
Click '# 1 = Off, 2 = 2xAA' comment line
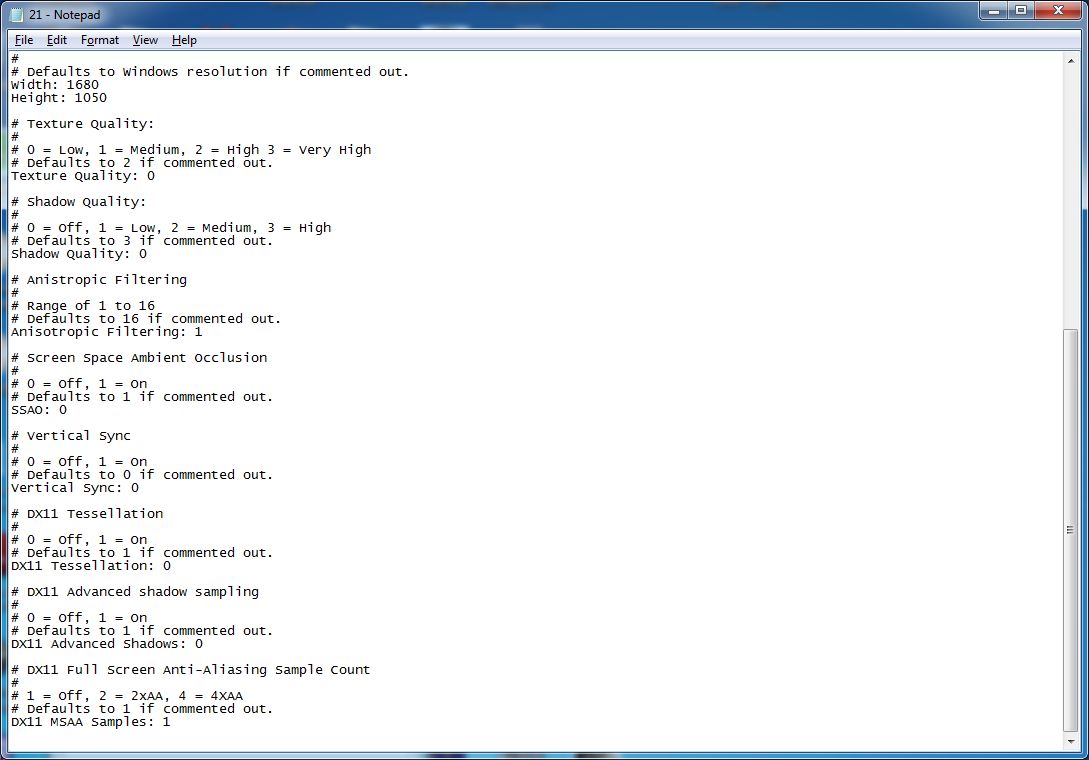[x=127, y=695]
